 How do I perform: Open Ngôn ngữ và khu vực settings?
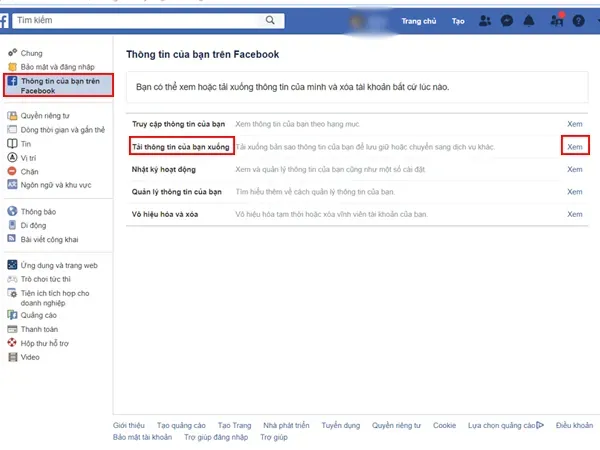[x=56, y=185]
